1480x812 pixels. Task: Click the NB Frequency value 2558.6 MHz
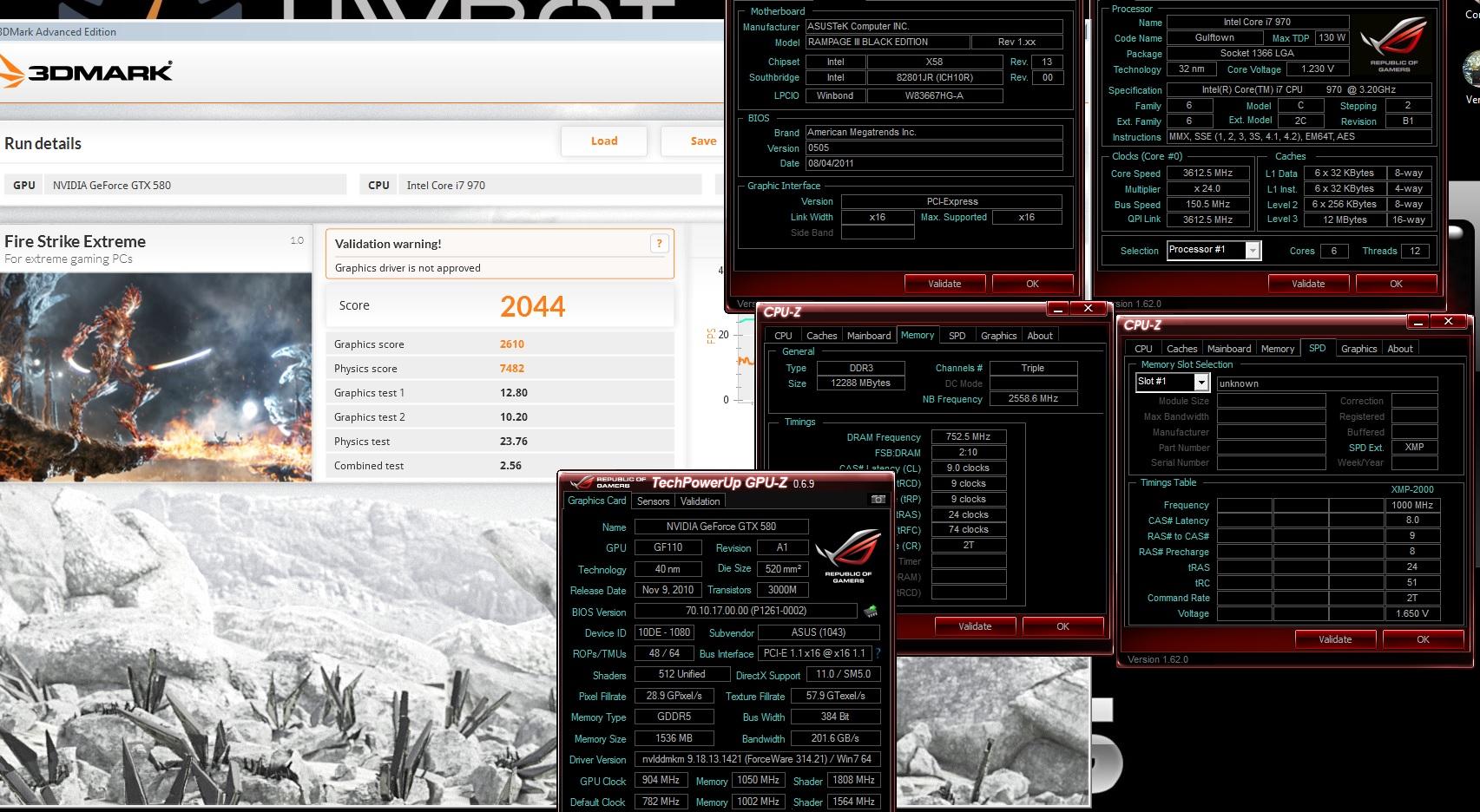[1033, 399]
